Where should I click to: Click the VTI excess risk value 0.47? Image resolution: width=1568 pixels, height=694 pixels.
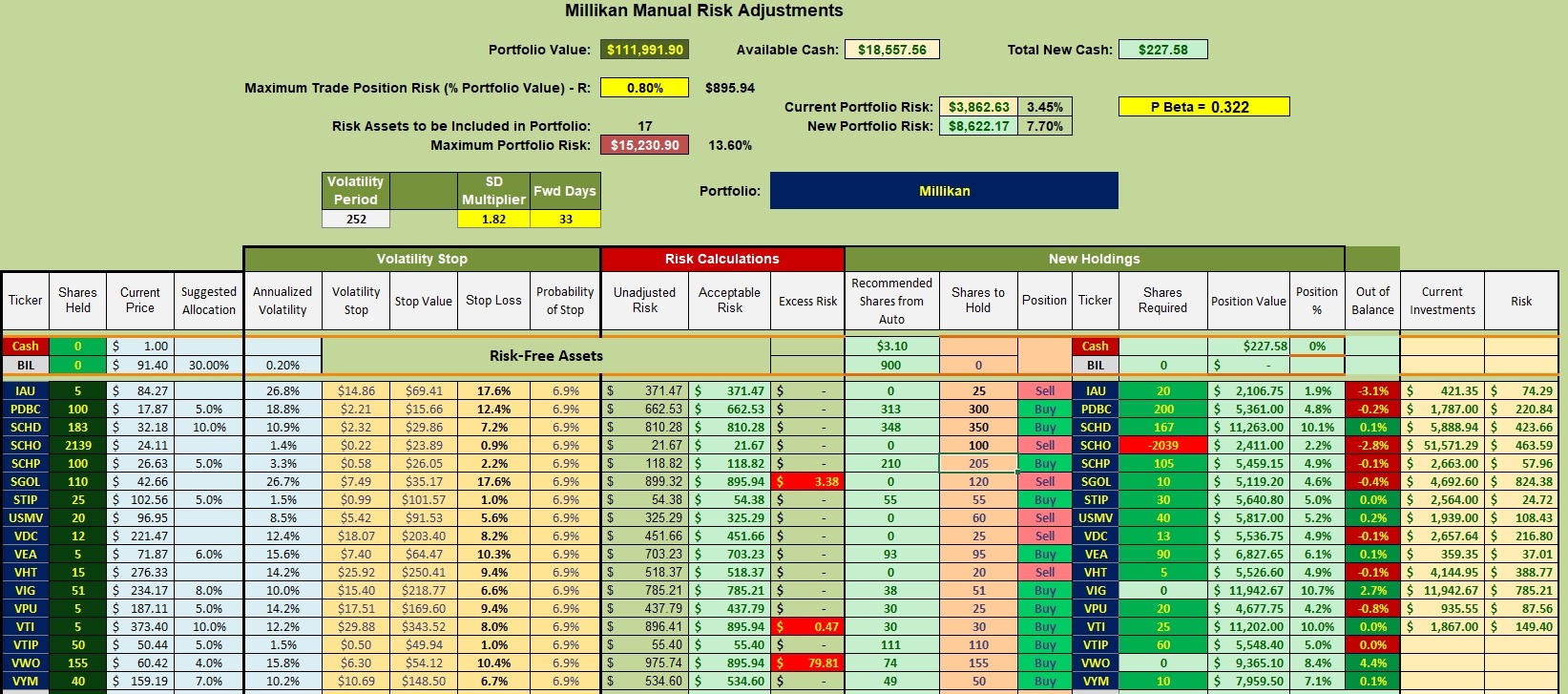tap(807, 626)
